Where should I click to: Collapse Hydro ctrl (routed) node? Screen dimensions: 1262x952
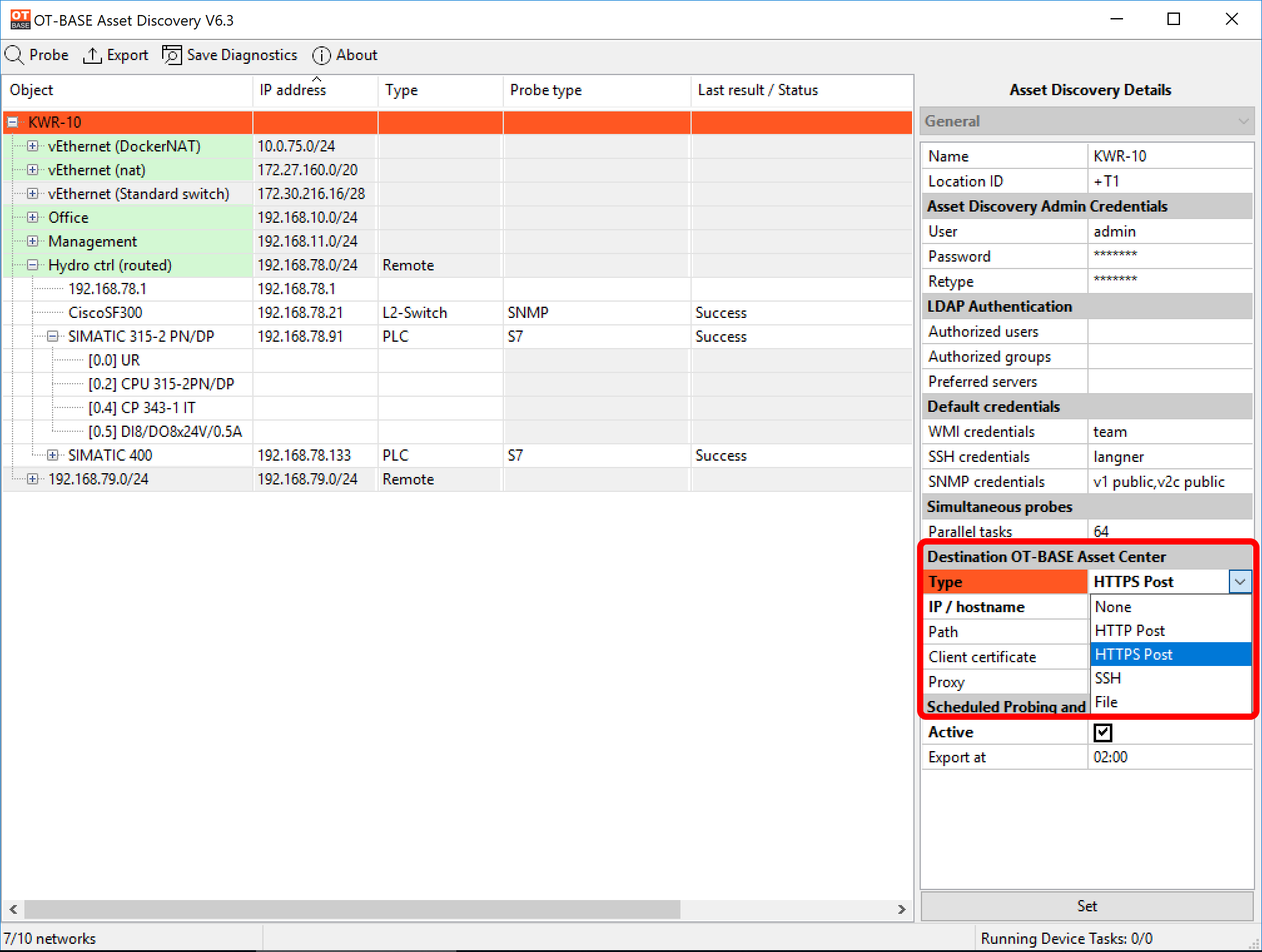point(33,265)
